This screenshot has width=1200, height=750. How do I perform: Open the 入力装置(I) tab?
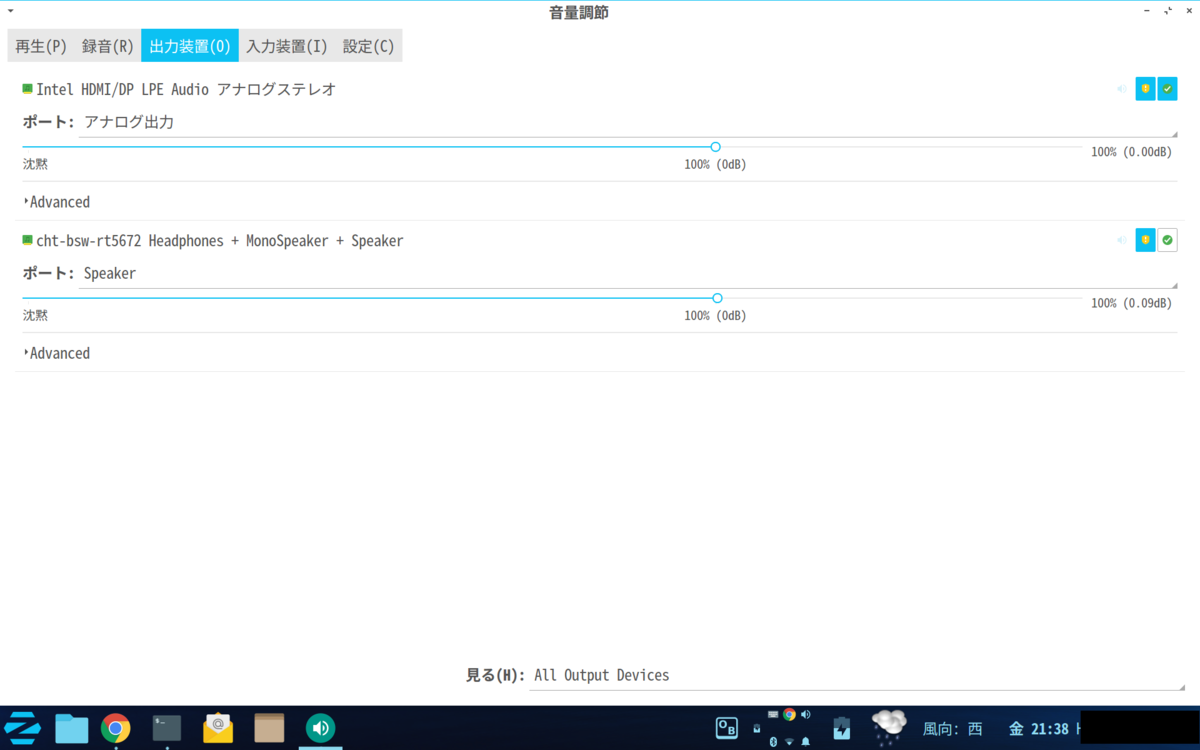pyautogui.click(x=287, y=46)
